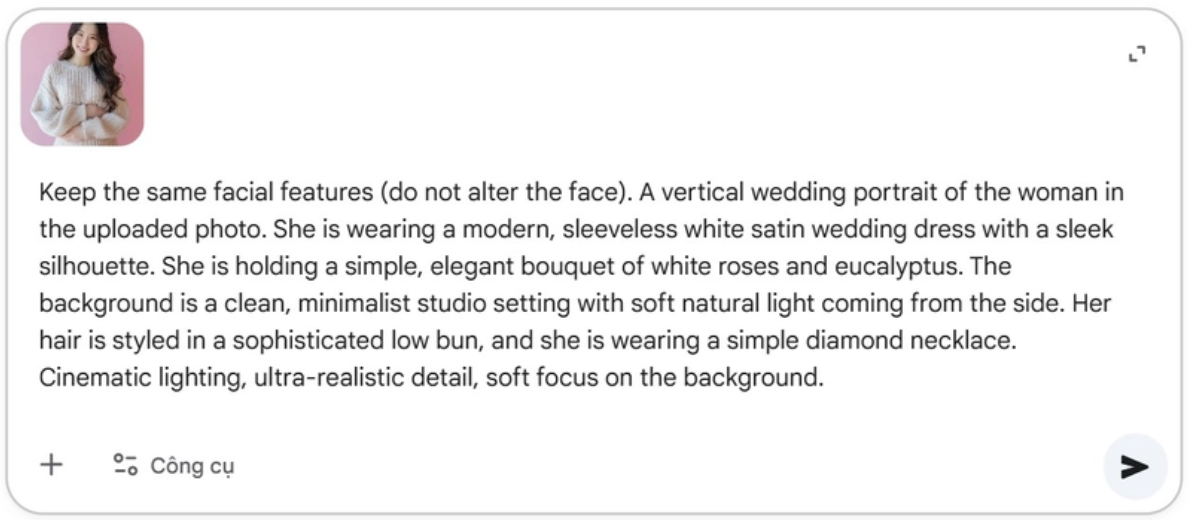Screen dimensions: 1190x520
Task: Click the send arrow button
Action: click(1134, 467)
